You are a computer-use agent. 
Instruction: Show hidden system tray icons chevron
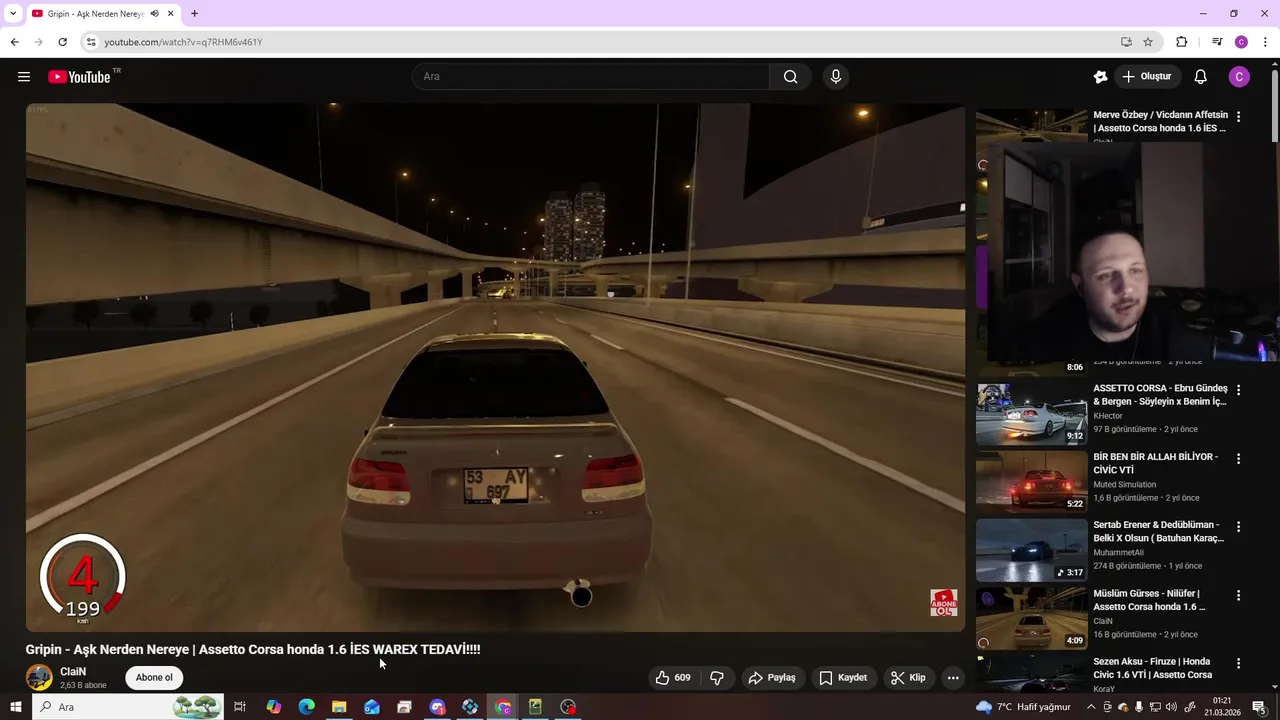(1091, 707)
